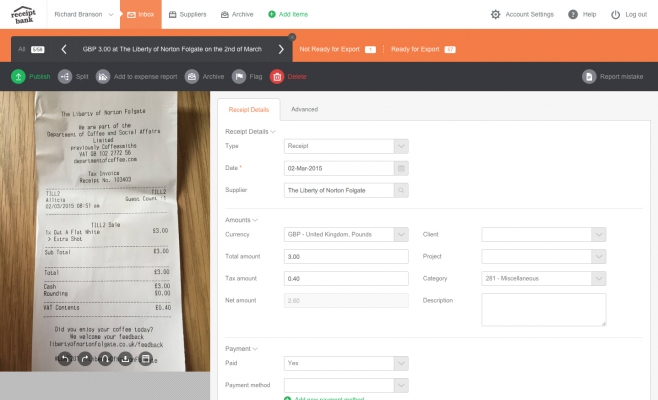Viewport: 658px width, 400px height.
Task: Click the Publish label in toolbar
Action: pyautogui.click(x=39, y=76)
